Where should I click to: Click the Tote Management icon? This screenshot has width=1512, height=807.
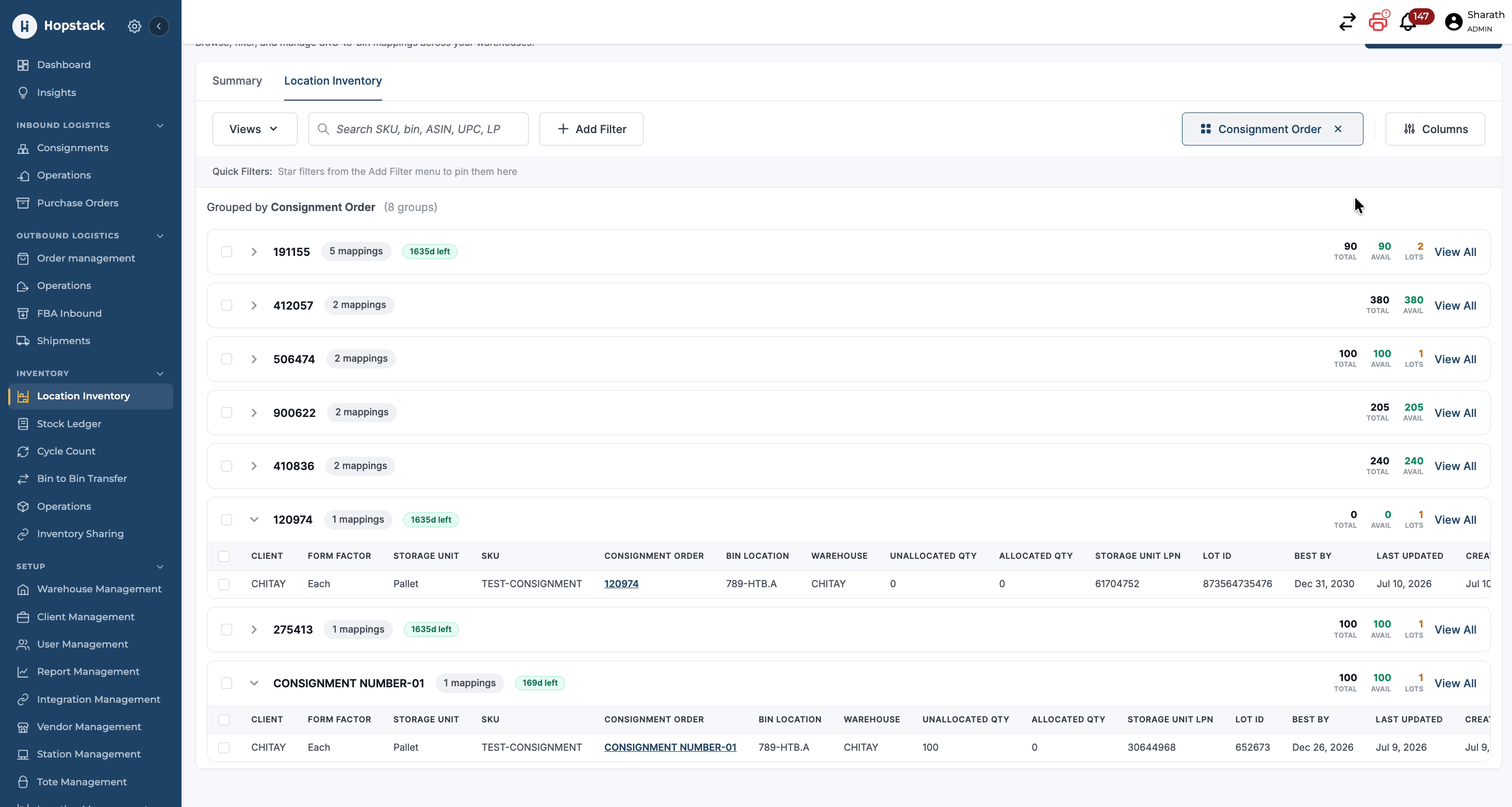coord(23,782)
